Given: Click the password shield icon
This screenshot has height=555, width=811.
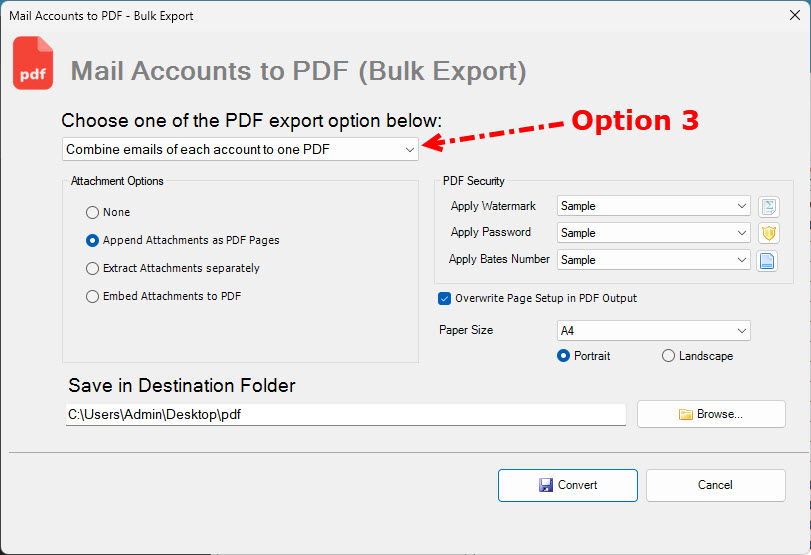Looking at the screenshot, I should pos(768,233).
